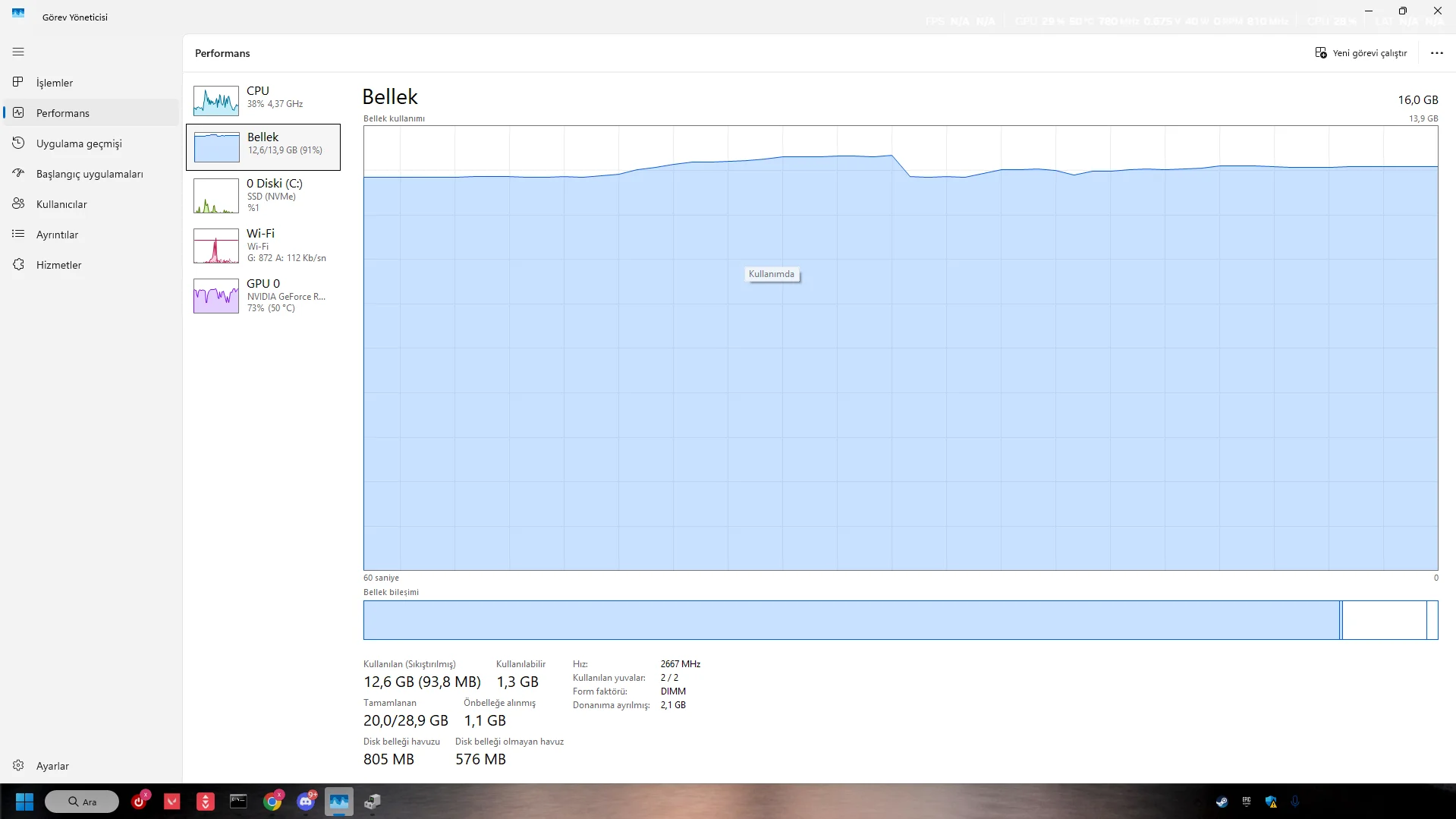Select the CPU performance graph thumbnail

216,101
